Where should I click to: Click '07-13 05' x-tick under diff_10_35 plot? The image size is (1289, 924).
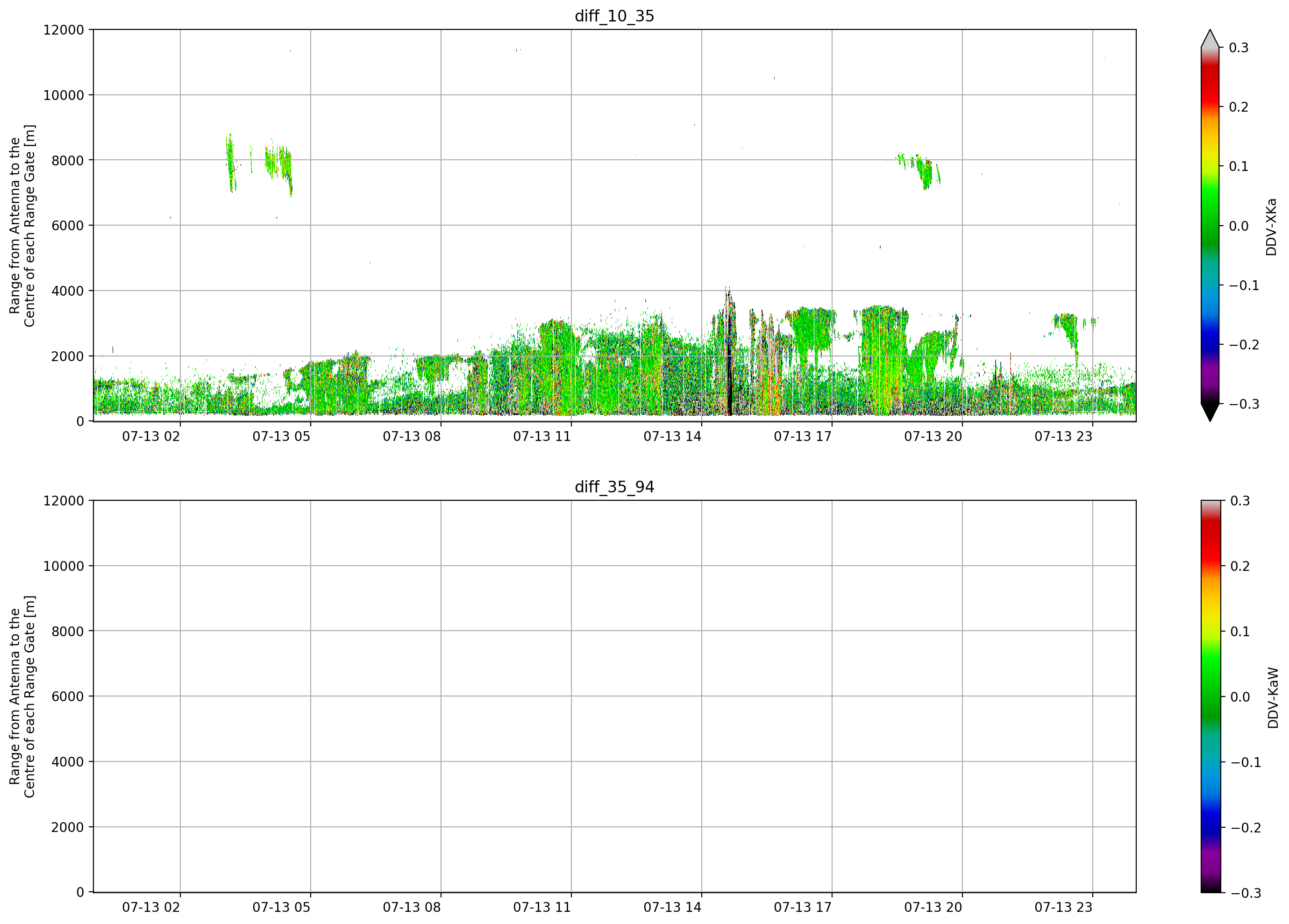(x=281, y=436)
